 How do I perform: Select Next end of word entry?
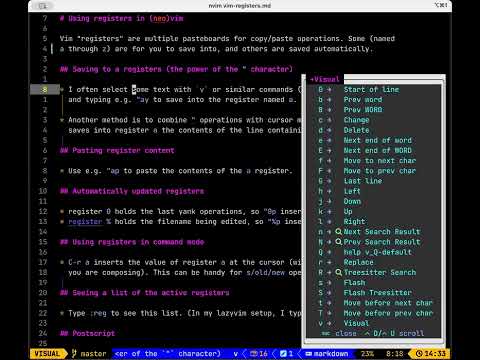coord(378,140)
